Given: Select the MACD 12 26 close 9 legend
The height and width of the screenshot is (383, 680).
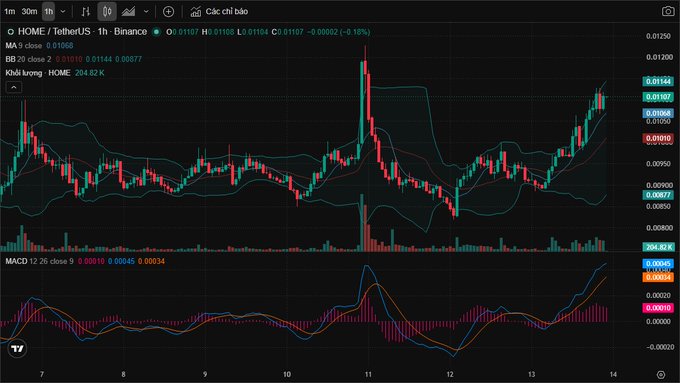Looking at the screenshot, I should (x=39, y=261).
